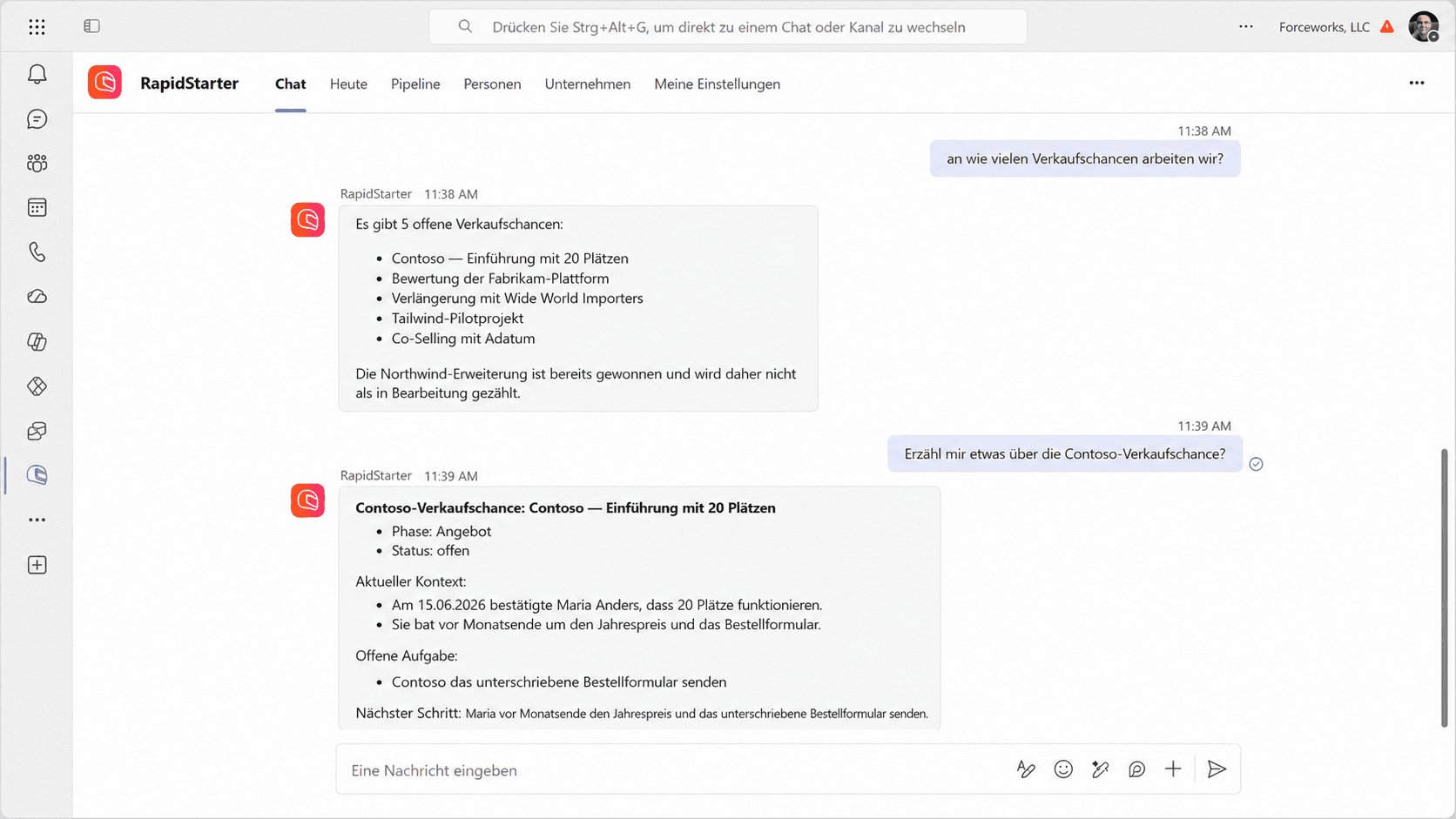
Task: Open Activity bell in left rail
Action: pyautogui.click(x=37, y=75)
